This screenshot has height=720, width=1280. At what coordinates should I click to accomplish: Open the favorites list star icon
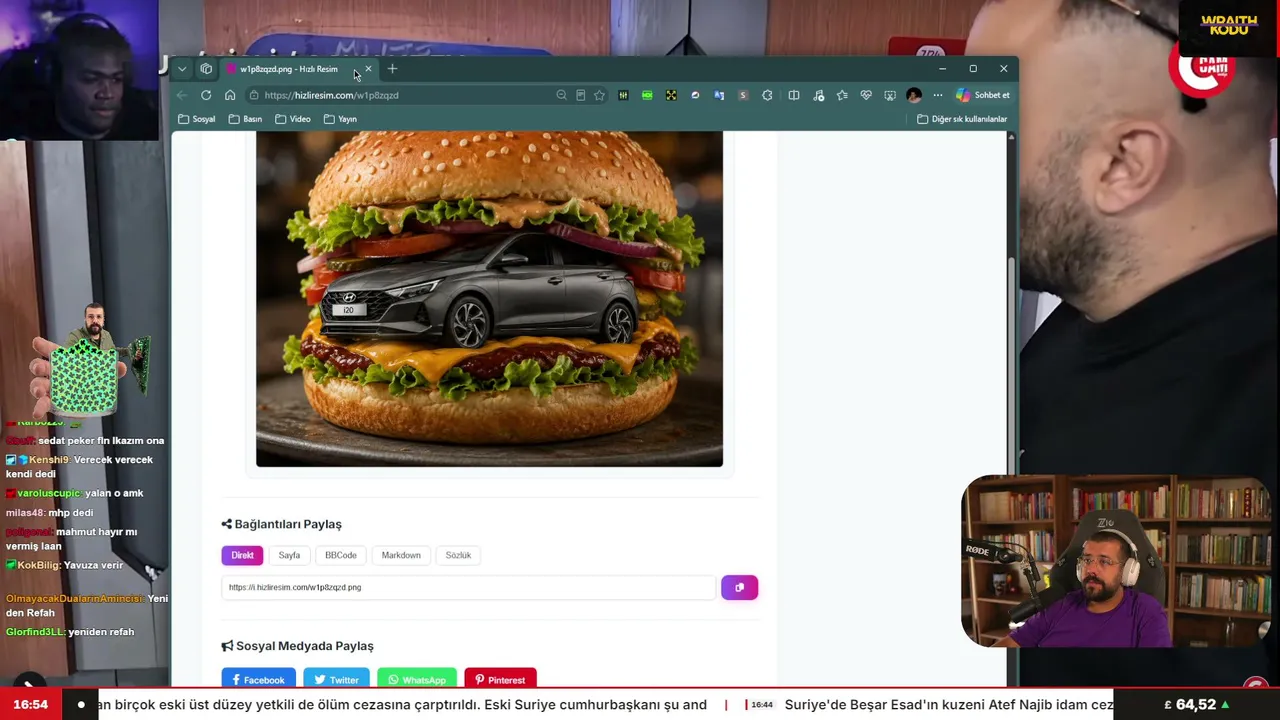pyautogui.click(x=842, y=95)
